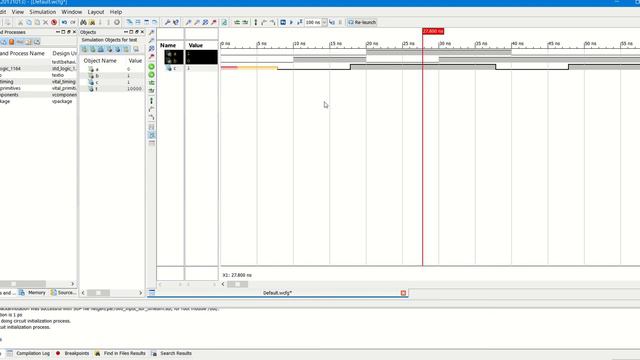Click right scroll arrow of Objects panel
The height and width of the screenshot is (360, 640).
point(140,293)
